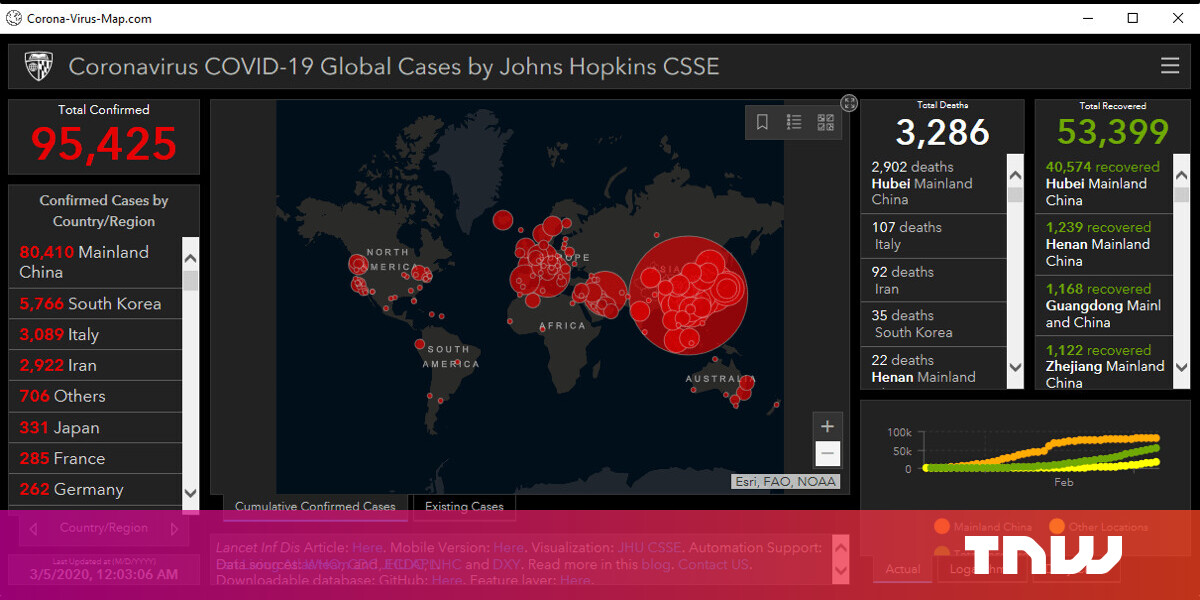Screen dimensions: 1200x600
Task: Zoom in on the map with plus button
Action: 827,426
